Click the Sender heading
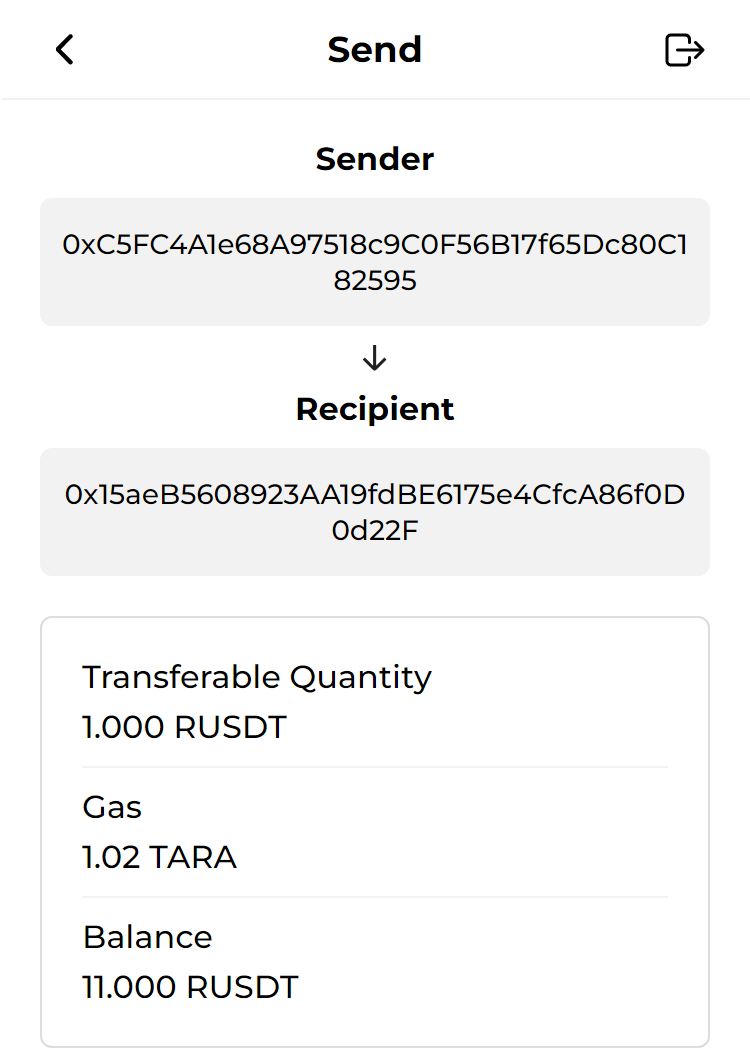The image size is (750, 1064). click(x=375, y=159)
